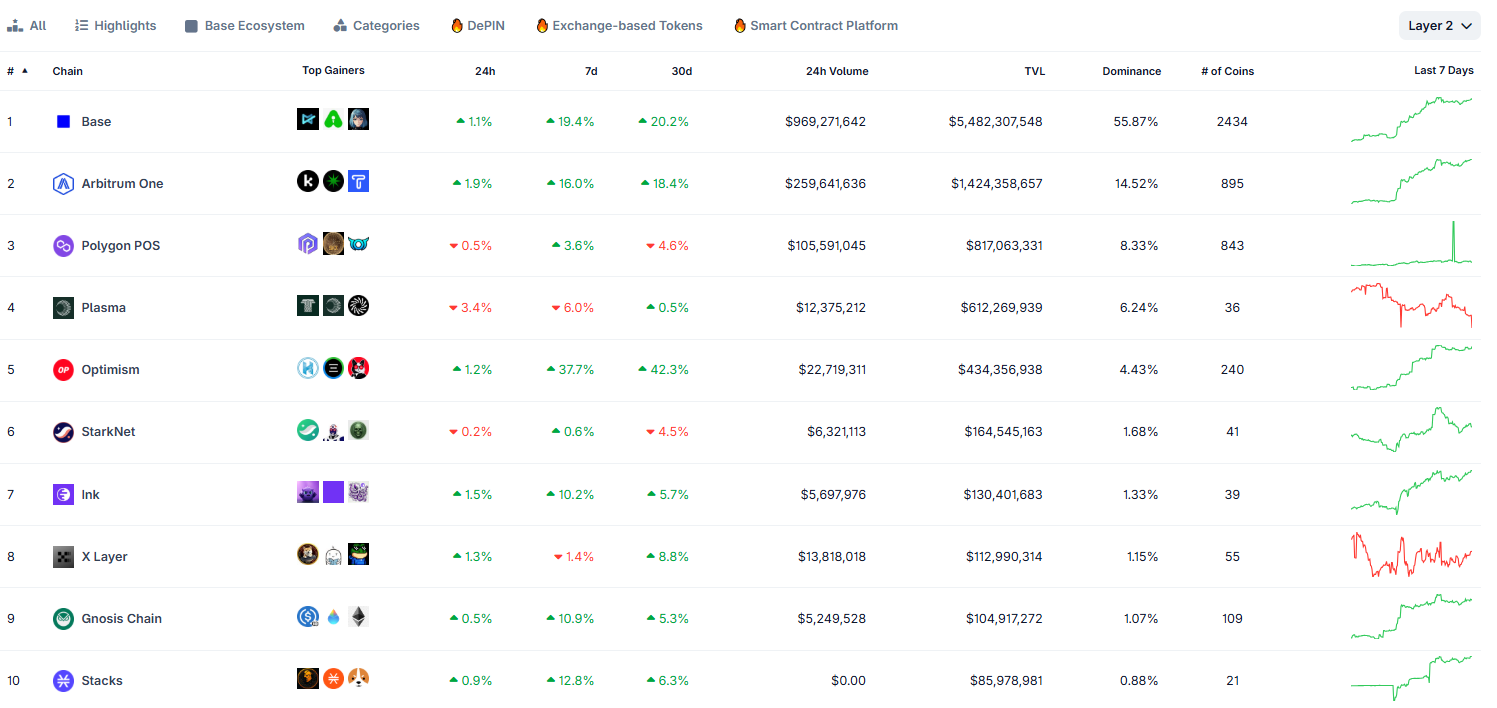
Task: Click the Polygon POS 7-day sparkline chart
Action: coord(1411,245)
